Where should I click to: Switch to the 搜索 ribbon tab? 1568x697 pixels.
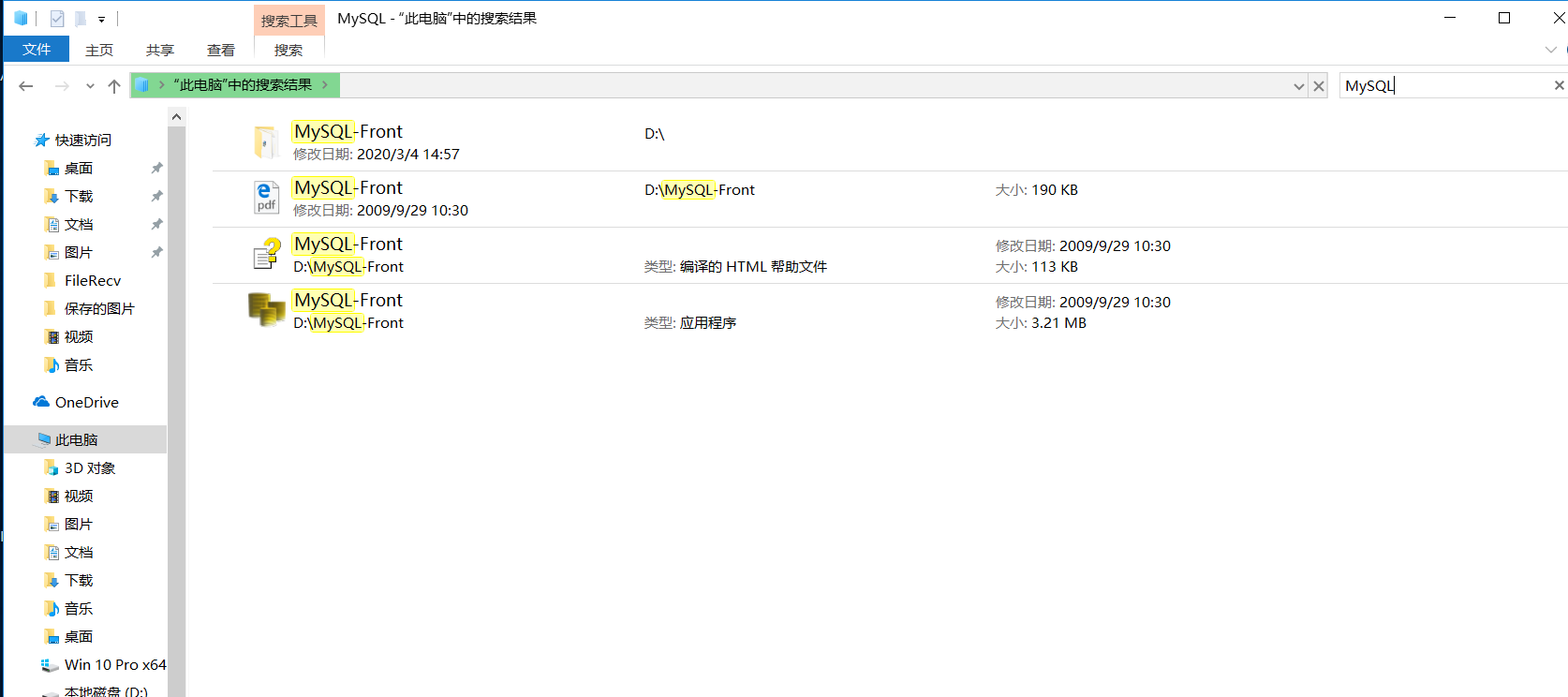(x=288, y=50)
